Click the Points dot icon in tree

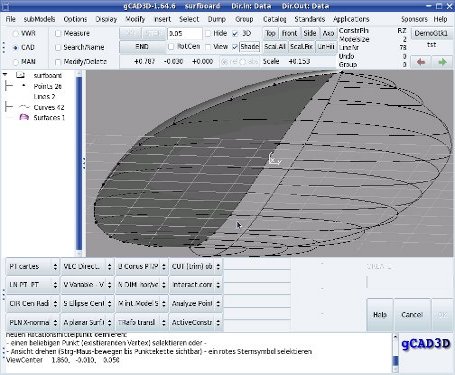point(24,86)
